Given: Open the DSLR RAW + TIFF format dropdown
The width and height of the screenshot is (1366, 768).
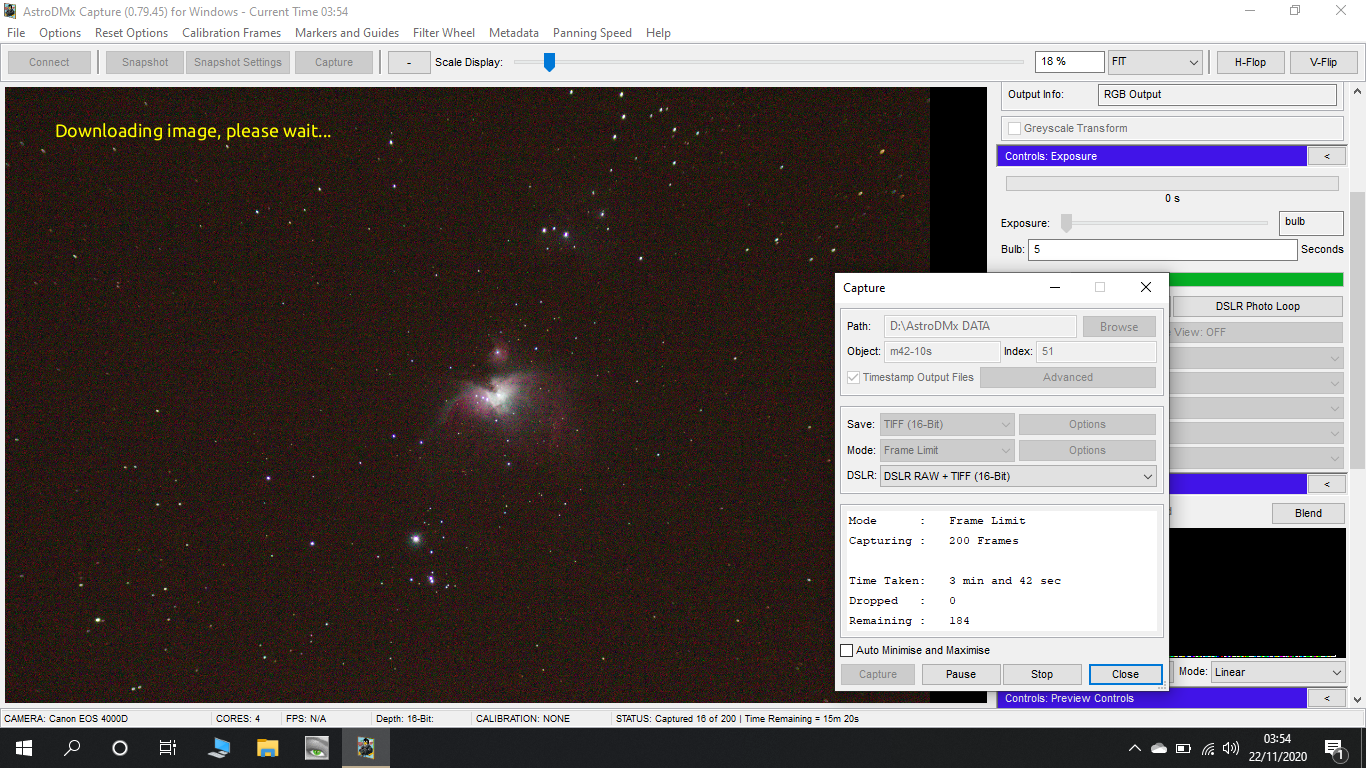Looking at the screenshot, I should 1018,475.
